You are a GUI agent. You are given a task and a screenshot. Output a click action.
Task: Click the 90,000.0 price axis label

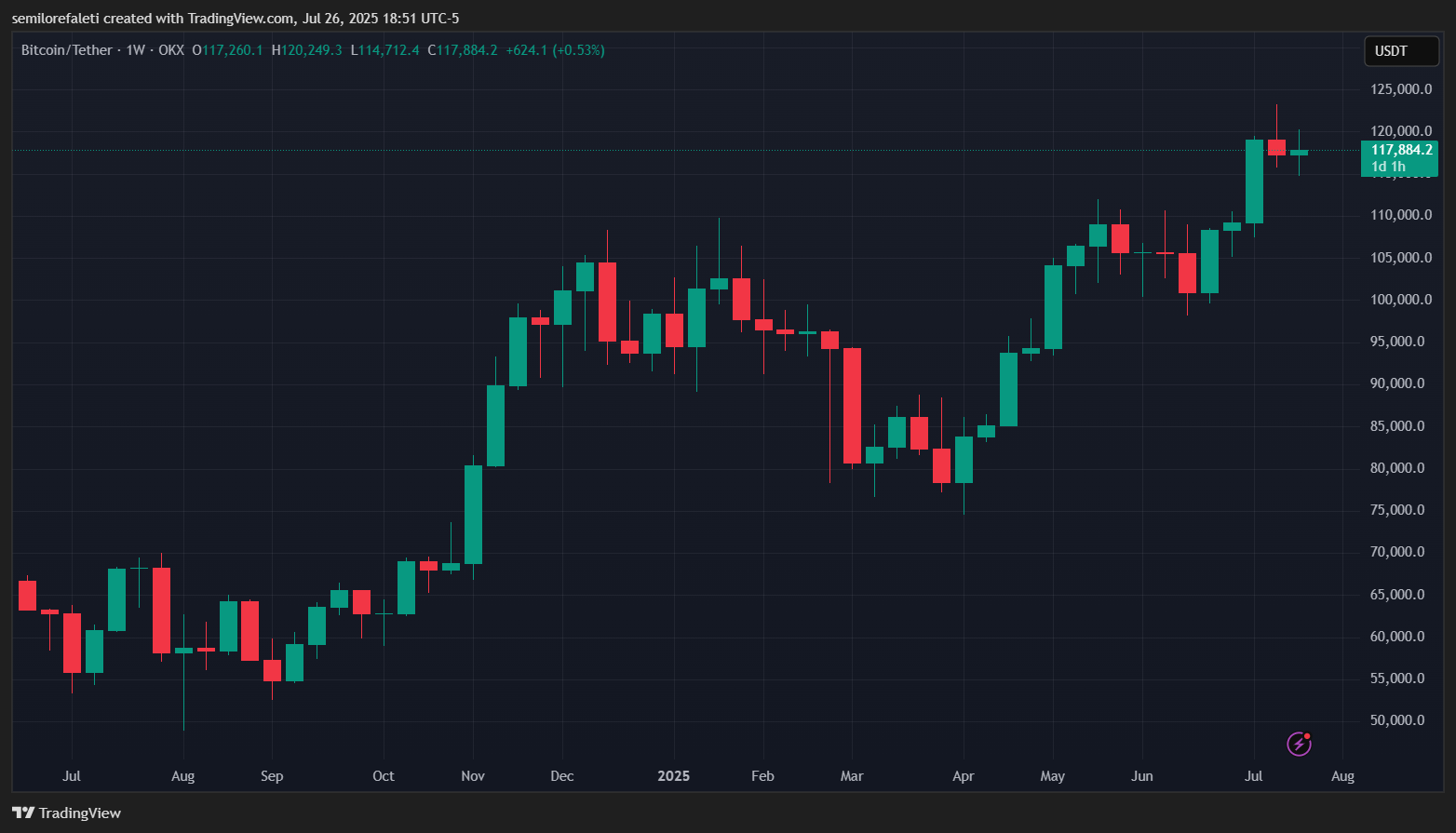click(1397, 383)
